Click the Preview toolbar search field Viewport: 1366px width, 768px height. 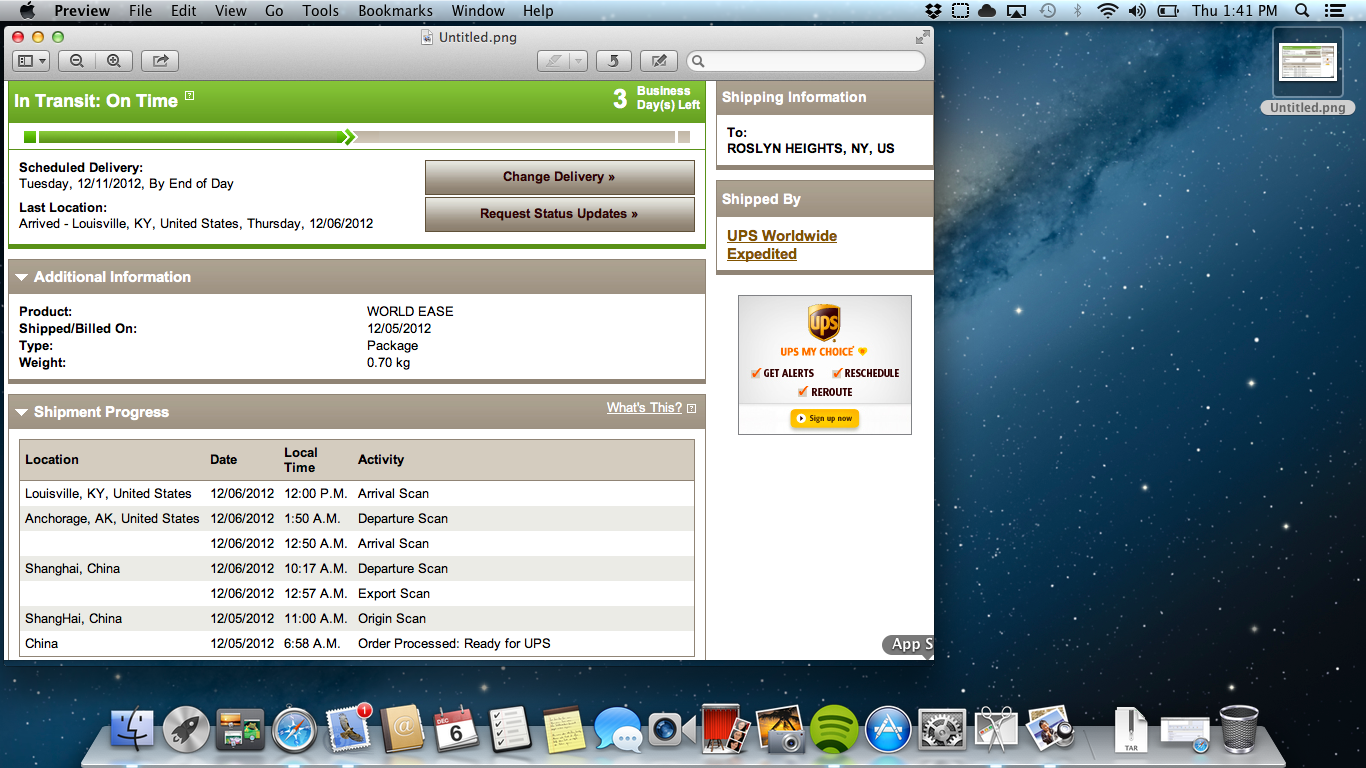point(805,61)
